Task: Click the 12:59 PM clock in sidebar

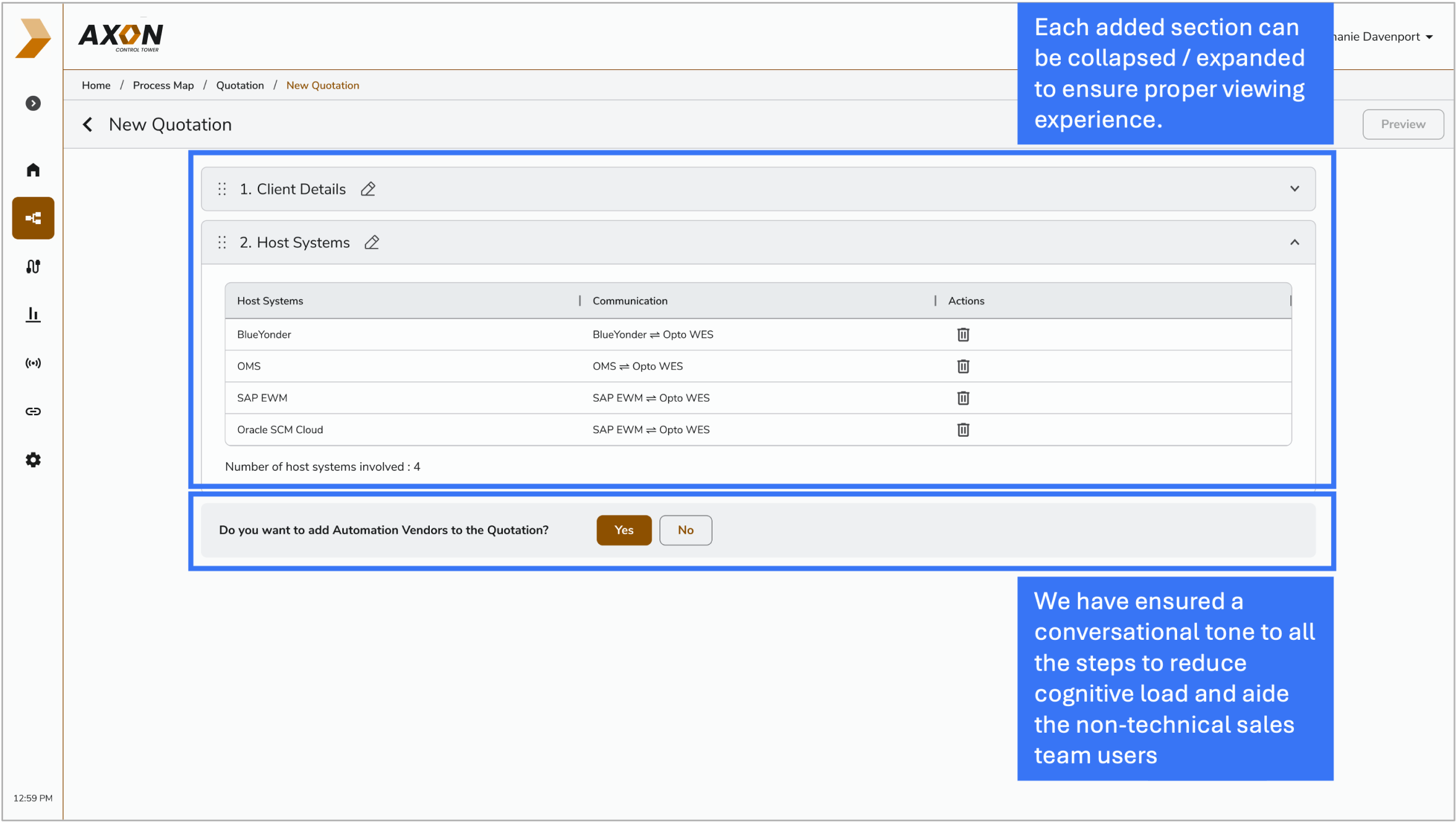Action: point(33,798)
